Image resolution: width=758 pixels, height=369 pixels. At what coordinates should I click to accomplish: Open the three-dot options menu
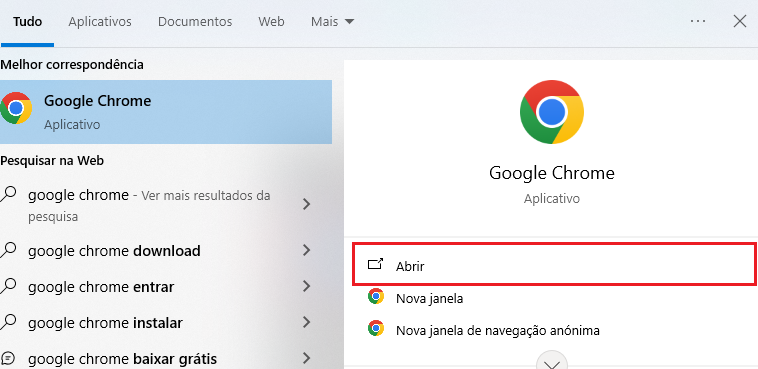tap(698, 21)
